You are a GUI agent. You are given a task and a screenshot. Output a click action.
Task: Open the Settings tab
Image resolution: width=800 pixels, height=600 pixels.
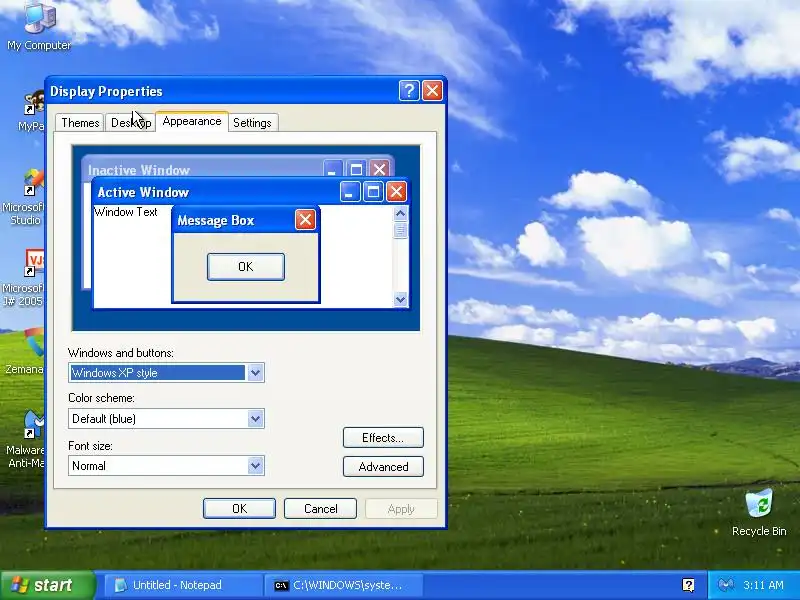253,123
